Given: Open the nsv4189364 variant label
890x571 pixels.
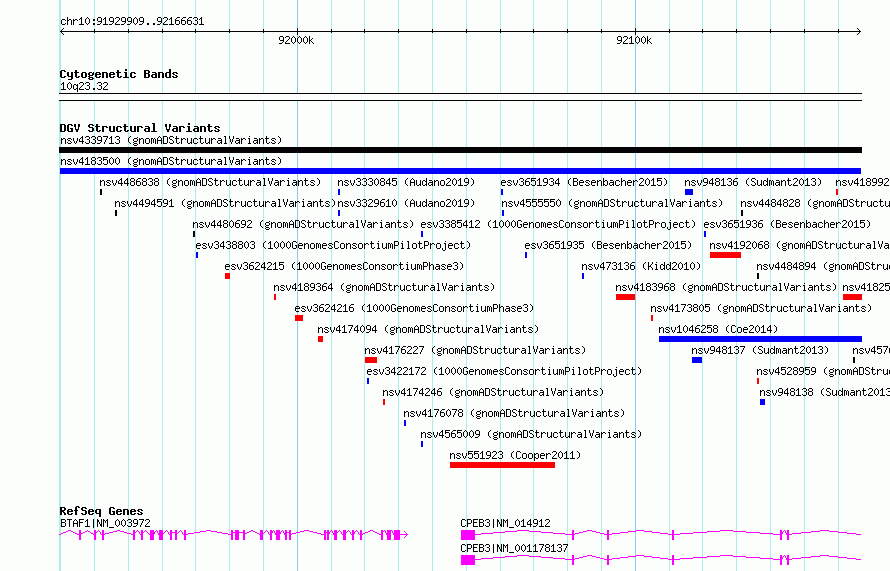Looking at the screenshot, I should (384, 287).
